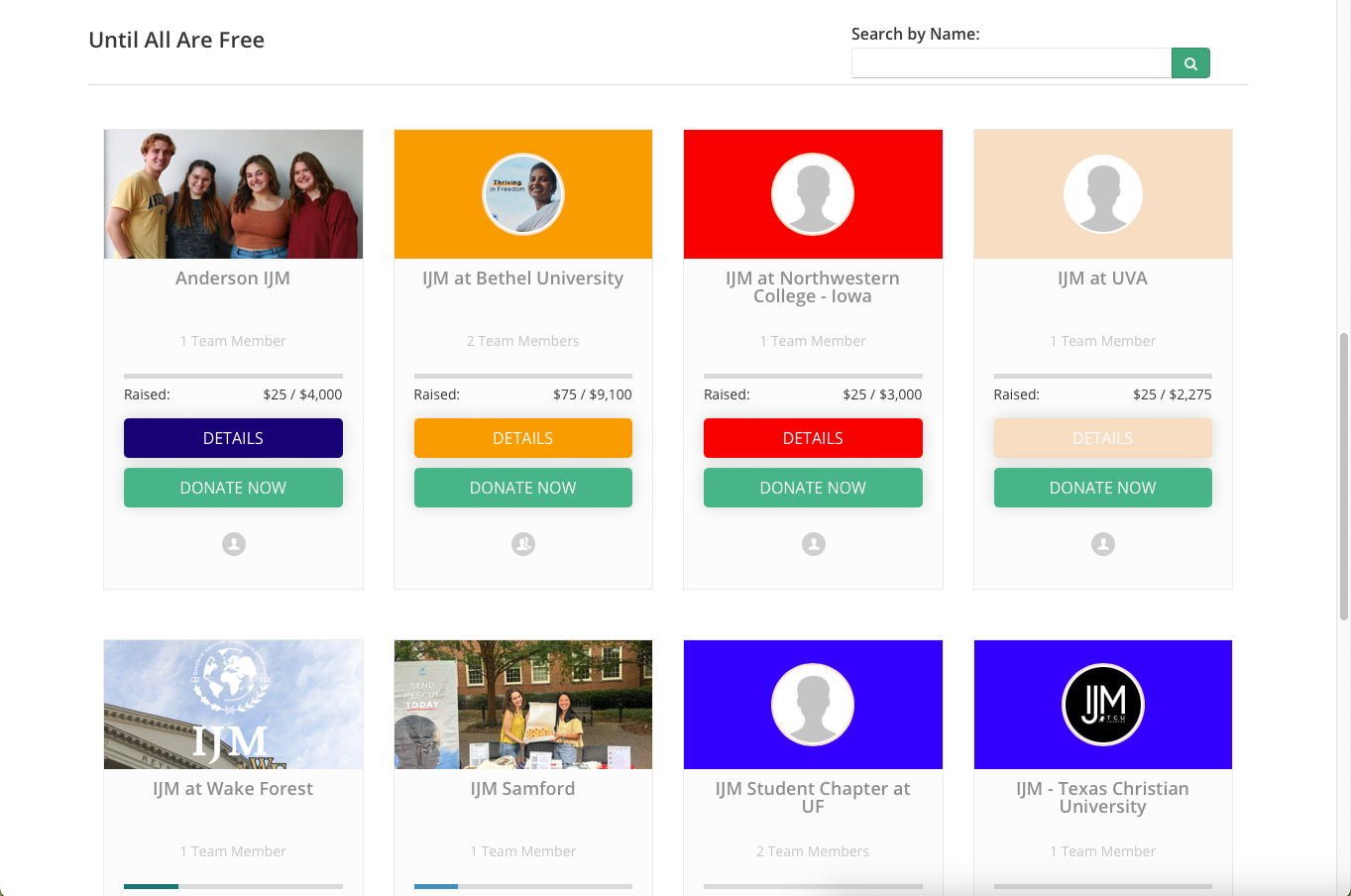This screenshot has width=1351, height=896.
Task: Click the Northwestern College placeholder profile avatar
Action: [x=813, y=194]
